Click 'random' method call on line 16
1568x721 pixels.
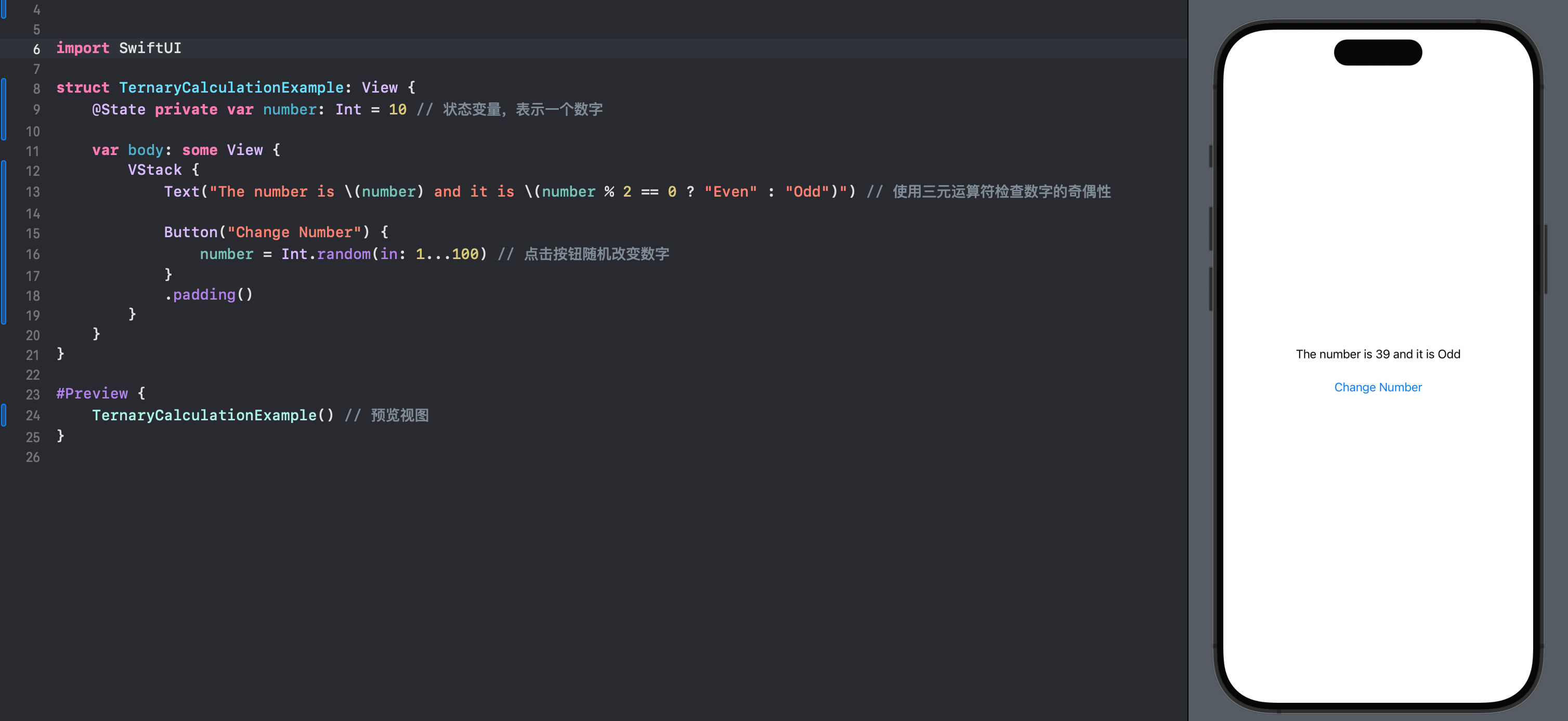click(x=343, y=254)
